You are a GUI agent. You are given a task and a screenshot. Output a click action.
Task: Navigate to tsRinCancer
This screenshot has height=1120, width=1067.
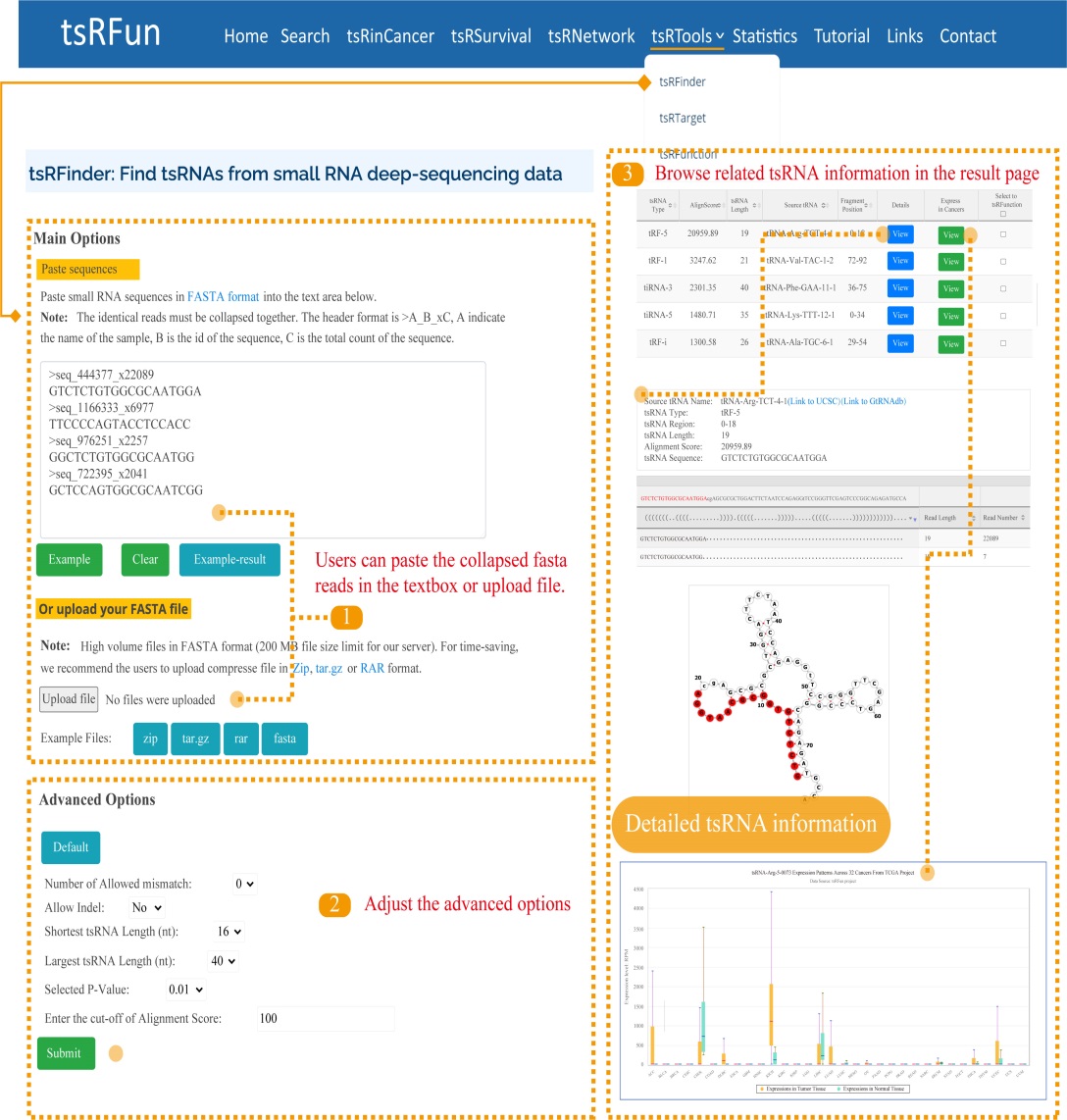click(390, 35)
